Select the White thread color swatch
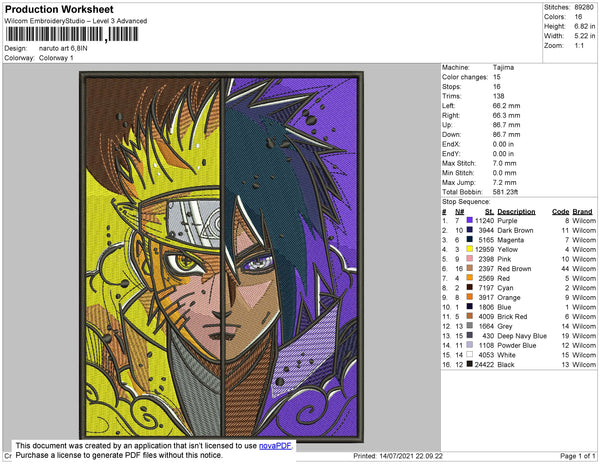The height and width of the screenshot is (464, 600). pyautogui.click(x=470, y=355)
